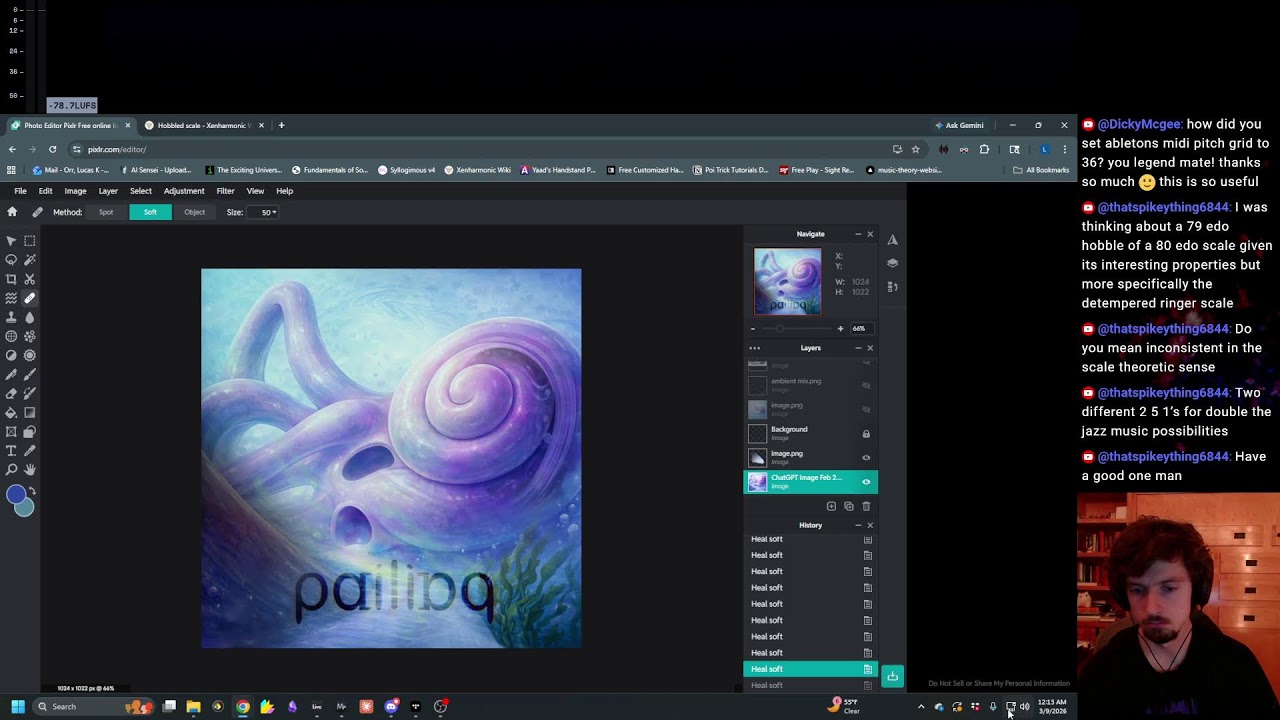
Task: Select the Arrange arrow tool
Action: pyautogui.click(x=11, y=241)
